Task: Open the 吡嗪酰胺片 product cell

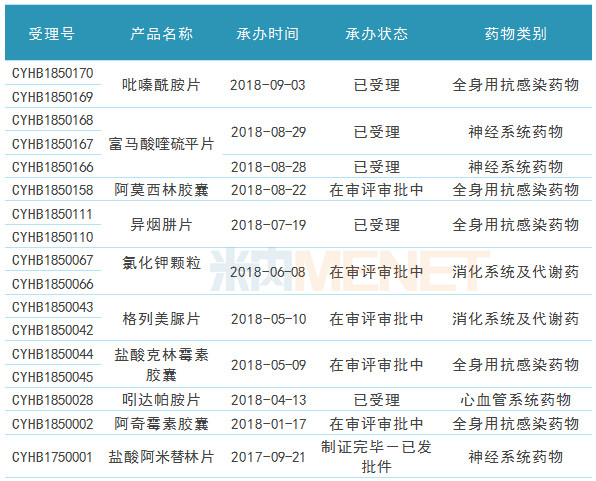Action: (x=162, y=85)
